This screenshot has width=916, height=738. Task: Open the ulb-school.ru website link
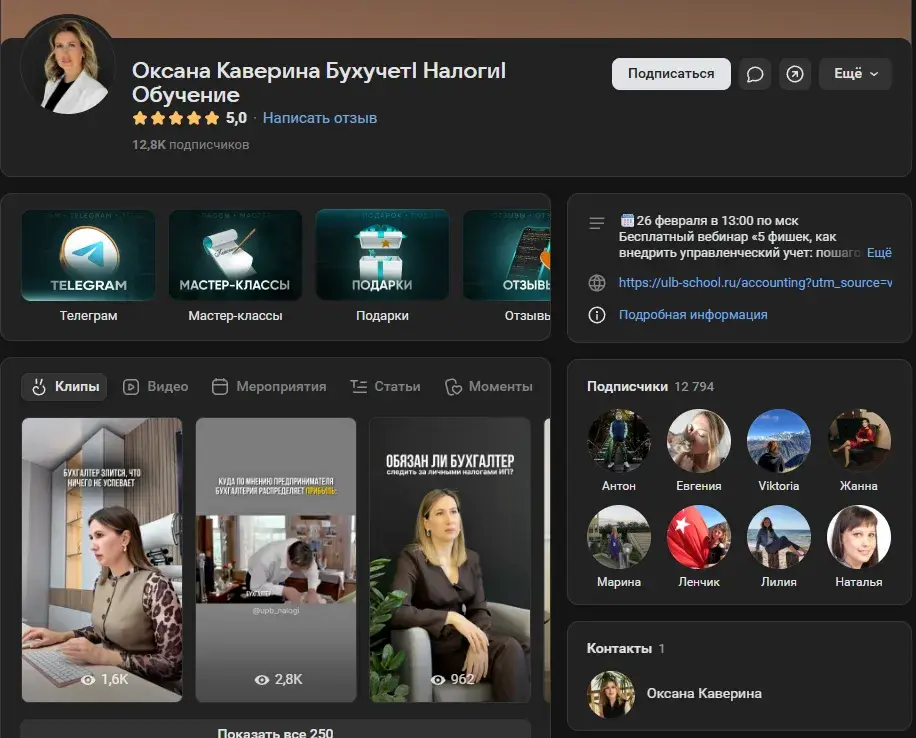(755, 283)
